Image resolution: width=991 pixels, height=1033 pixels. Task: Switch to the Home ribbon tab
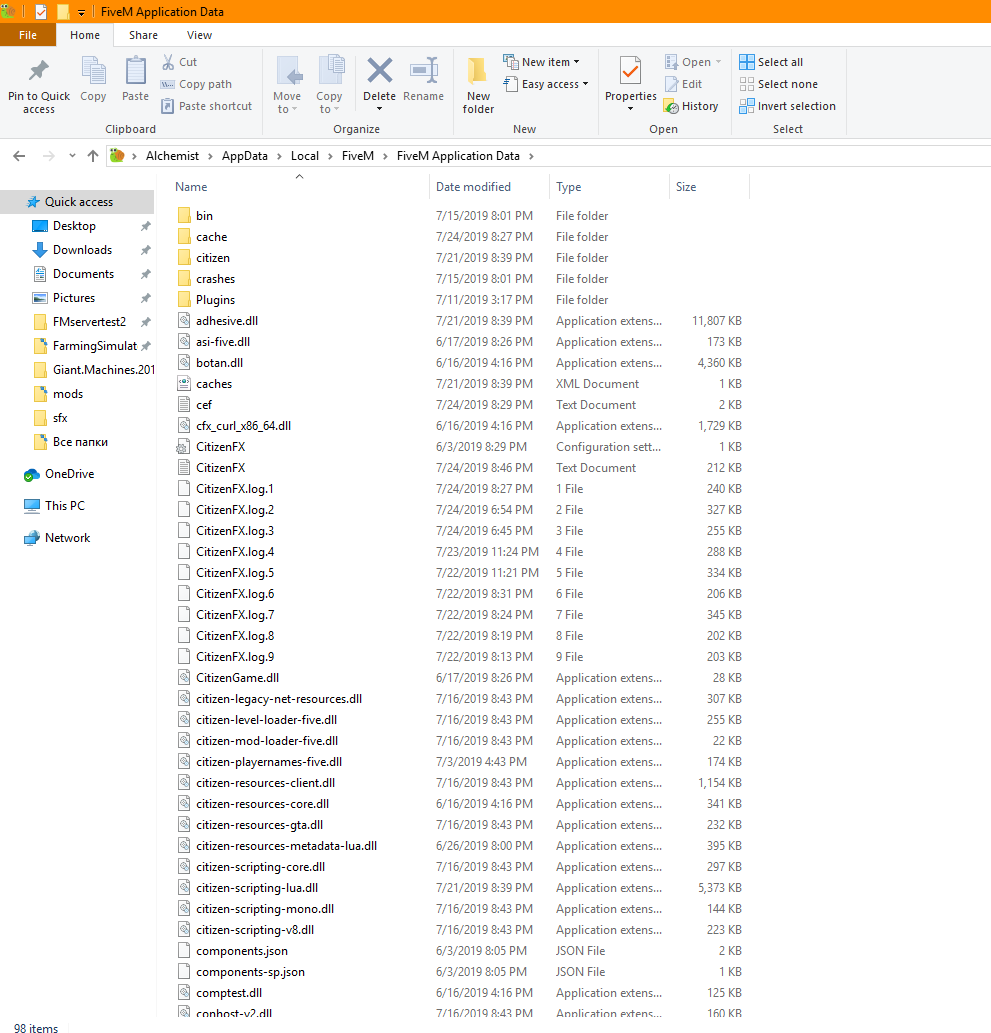point(85,35)
